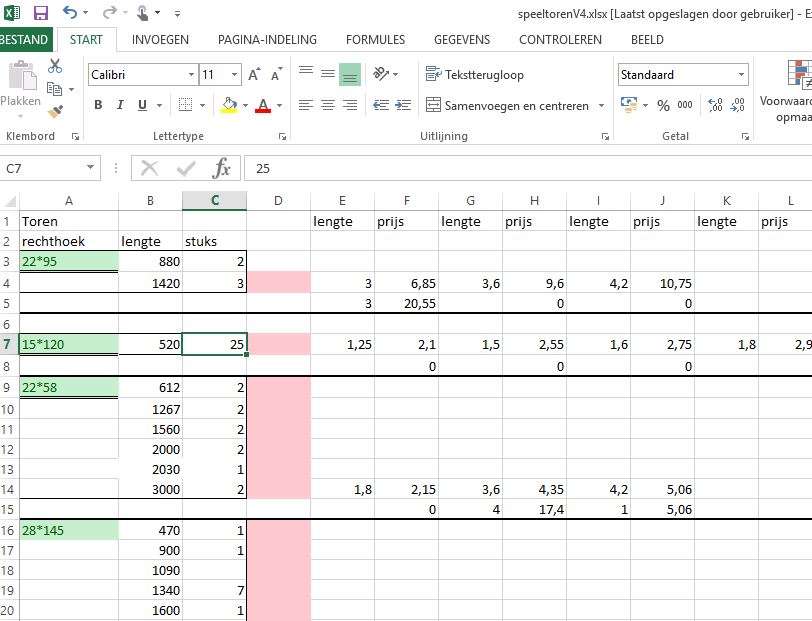Image resolution: width=812 pixels, height=621 pixels.
Task: Click the increase decimal icon
Action: [715, 105]
